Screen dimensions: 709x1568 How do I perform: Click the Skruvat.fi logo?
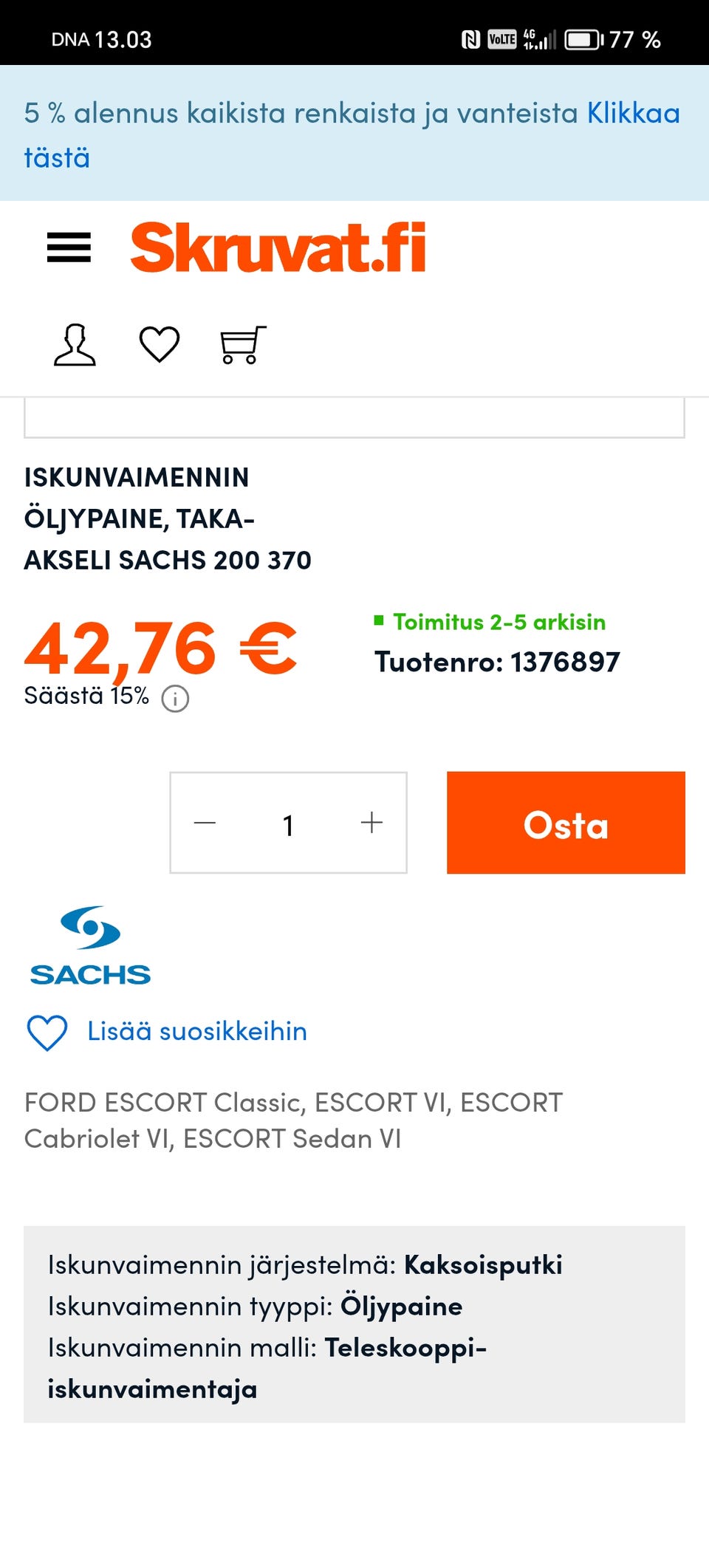click(x=278, y=247)
